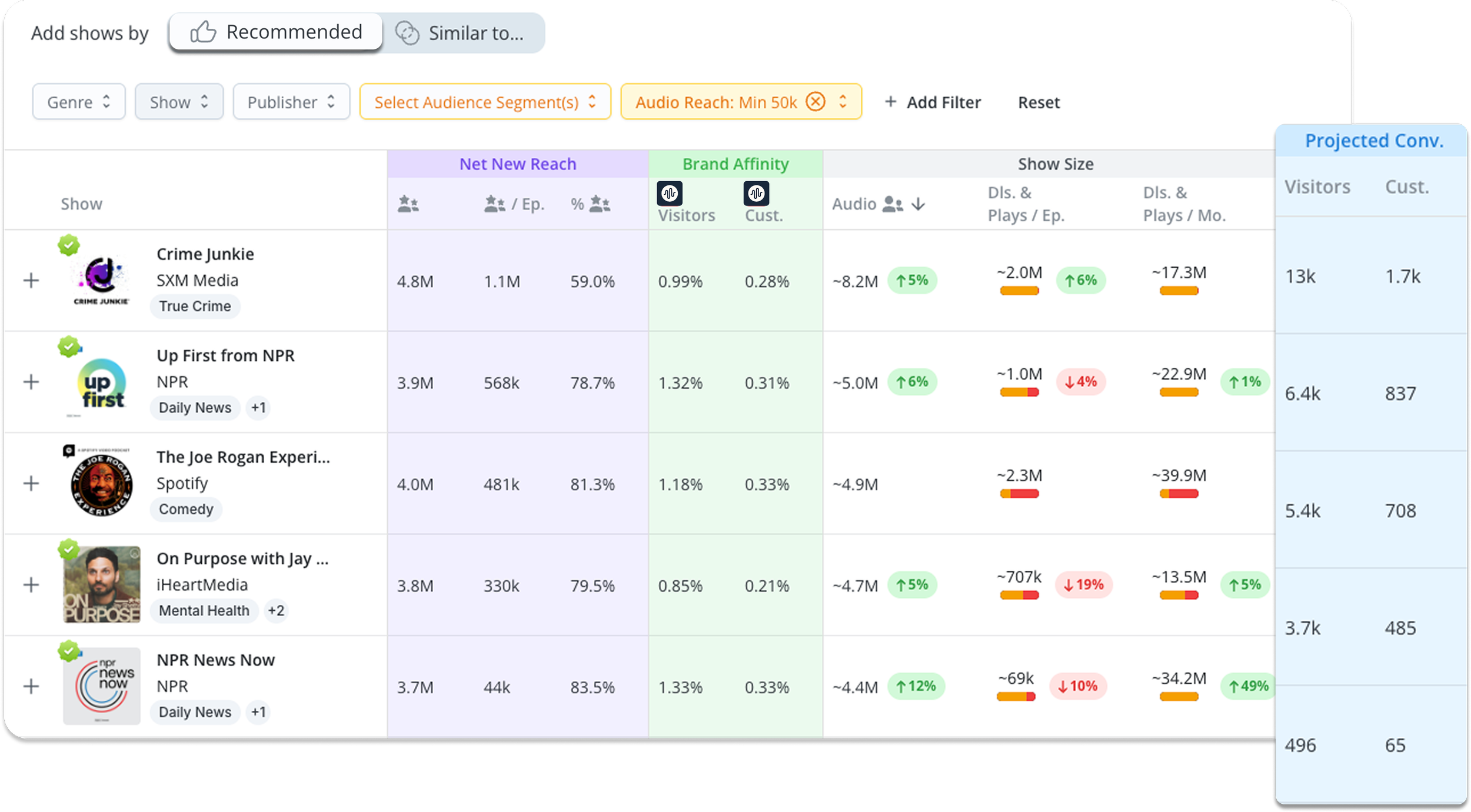
Task: Toggle verified badge on Crime Junkie artwork
Action: click(69, 245)
